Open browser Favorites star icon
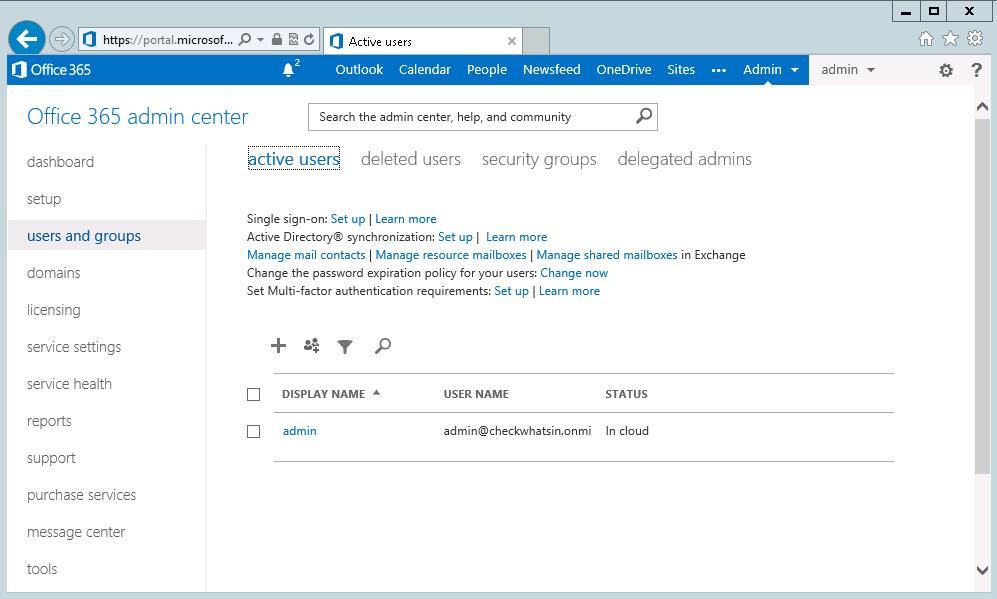This screenshot has height=599, width=997. [950, 39]
